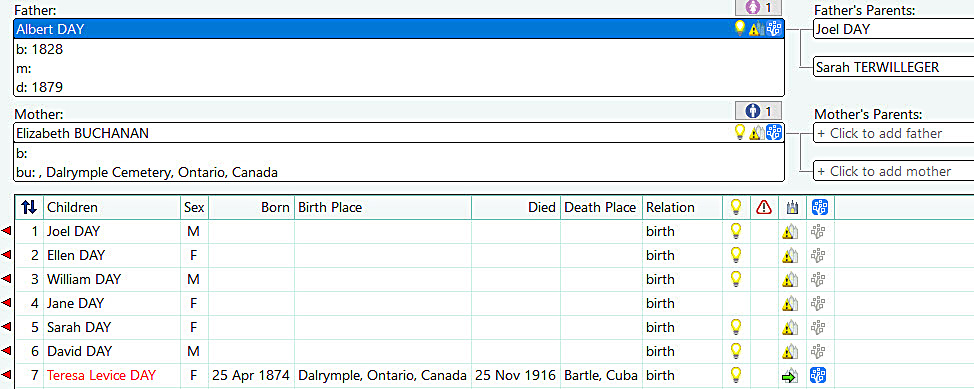Click the temple icon in David DAY's row
The image size is (974, 389).
click(789, 352)
